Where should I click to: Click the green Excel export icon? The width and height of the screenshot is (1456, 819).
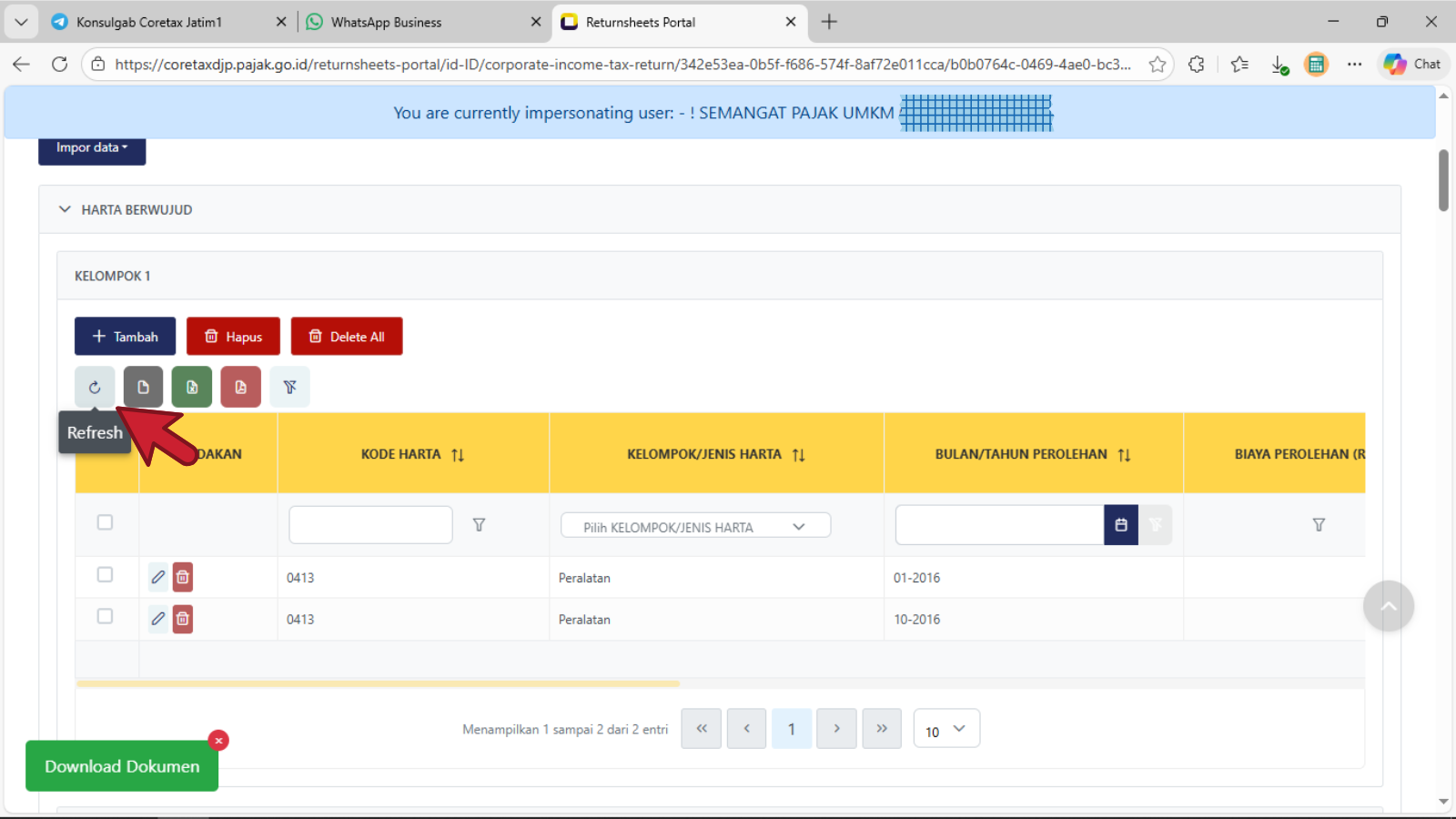(x=192, y=388)
